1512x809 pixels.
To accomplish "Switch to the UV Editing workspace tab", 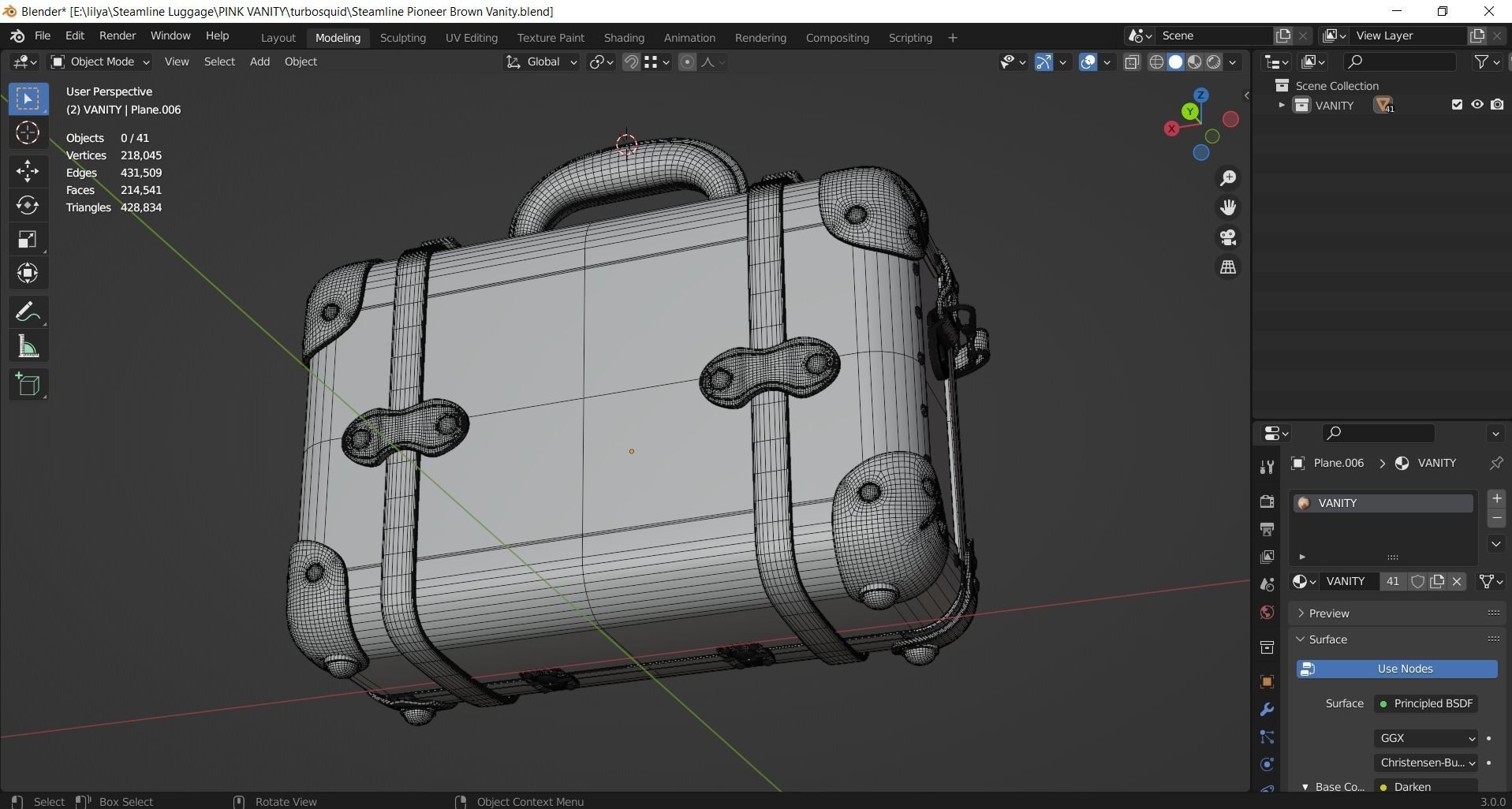I will click(x=471, y=38).
